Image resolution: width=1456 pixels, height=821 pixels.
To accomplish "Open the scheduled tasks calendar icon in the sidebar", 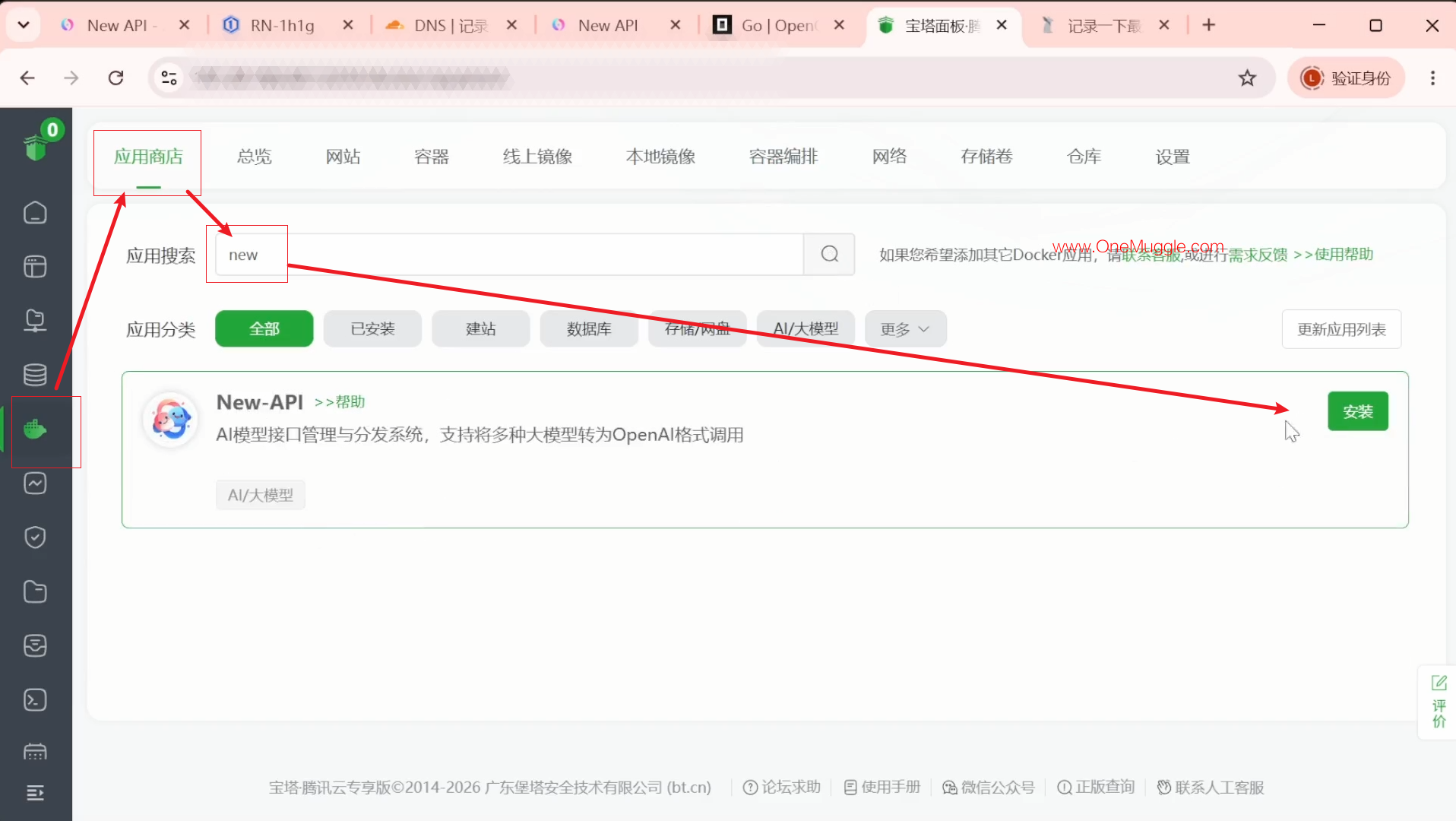I will pos(35,751).
